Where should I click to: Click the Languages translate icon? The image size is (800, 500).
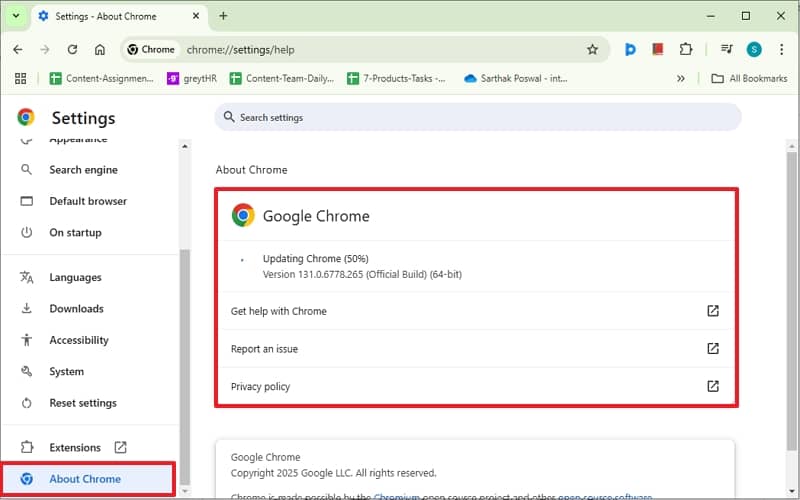(27, 278)
